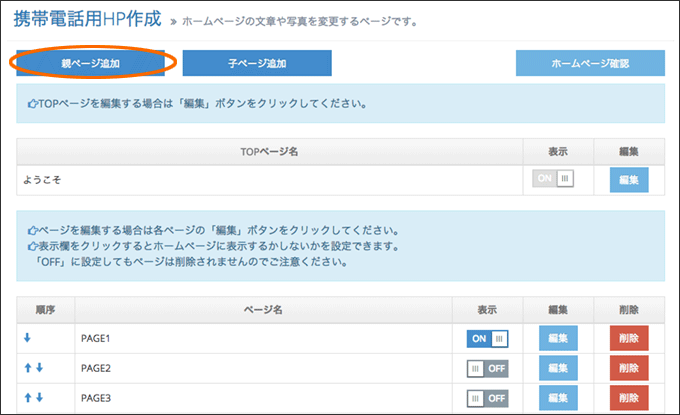Viewport: 680px width, 415px height.
Task: Open the editor for PAGE1
Action: click(x=558, y=338)
